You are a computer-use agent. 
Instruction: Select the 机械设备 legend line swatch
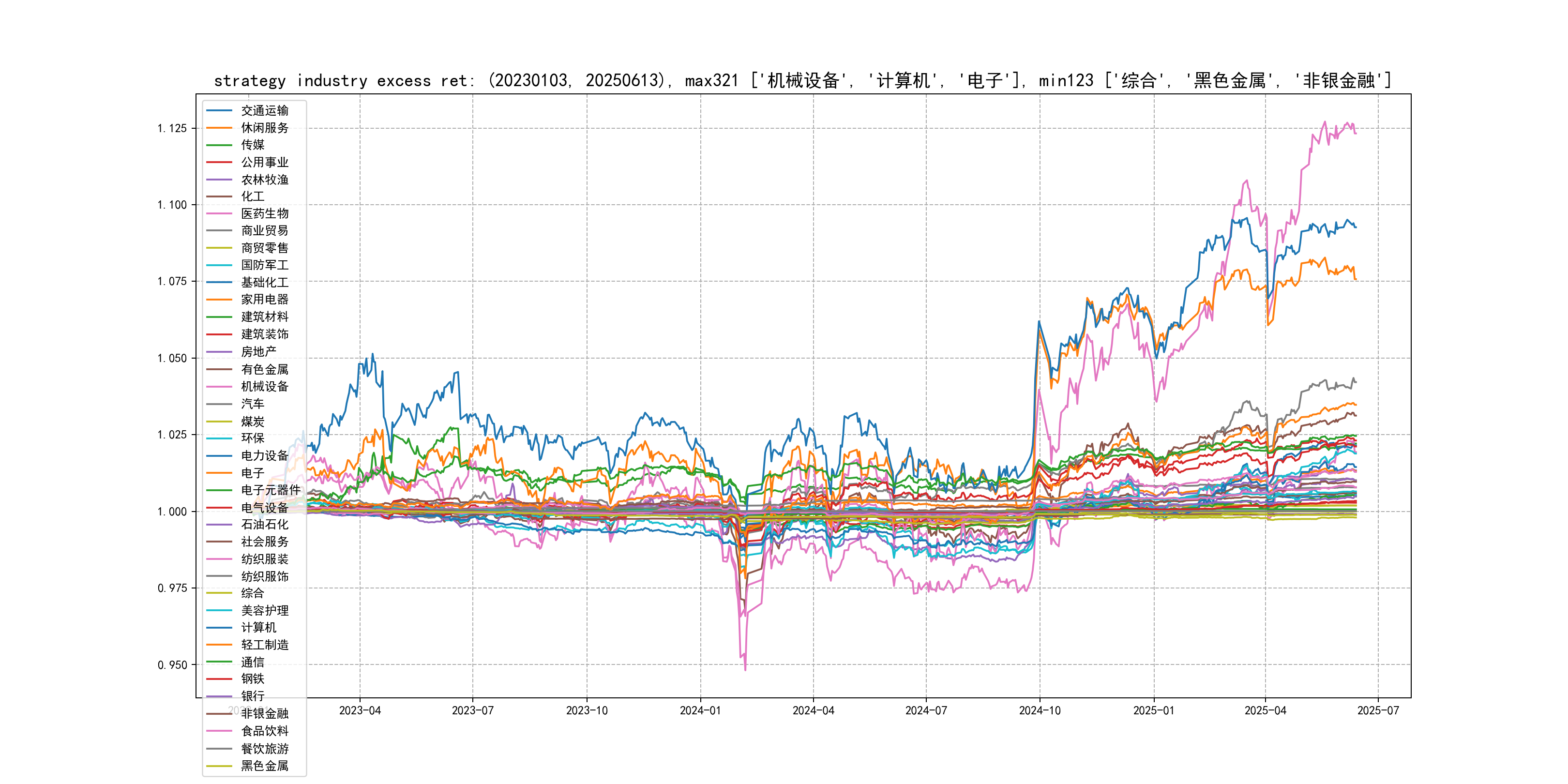point(219,387)
